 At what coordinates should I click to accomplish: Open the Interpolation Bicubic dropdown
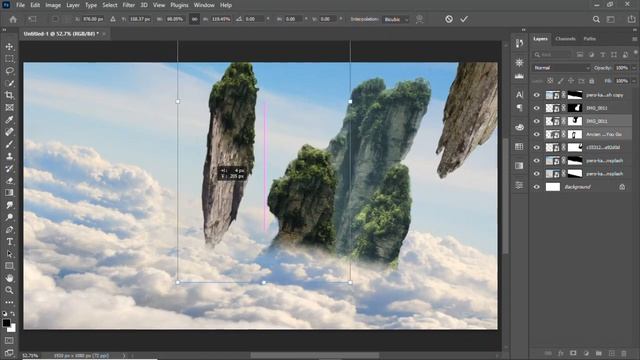[x=396, y=19]
